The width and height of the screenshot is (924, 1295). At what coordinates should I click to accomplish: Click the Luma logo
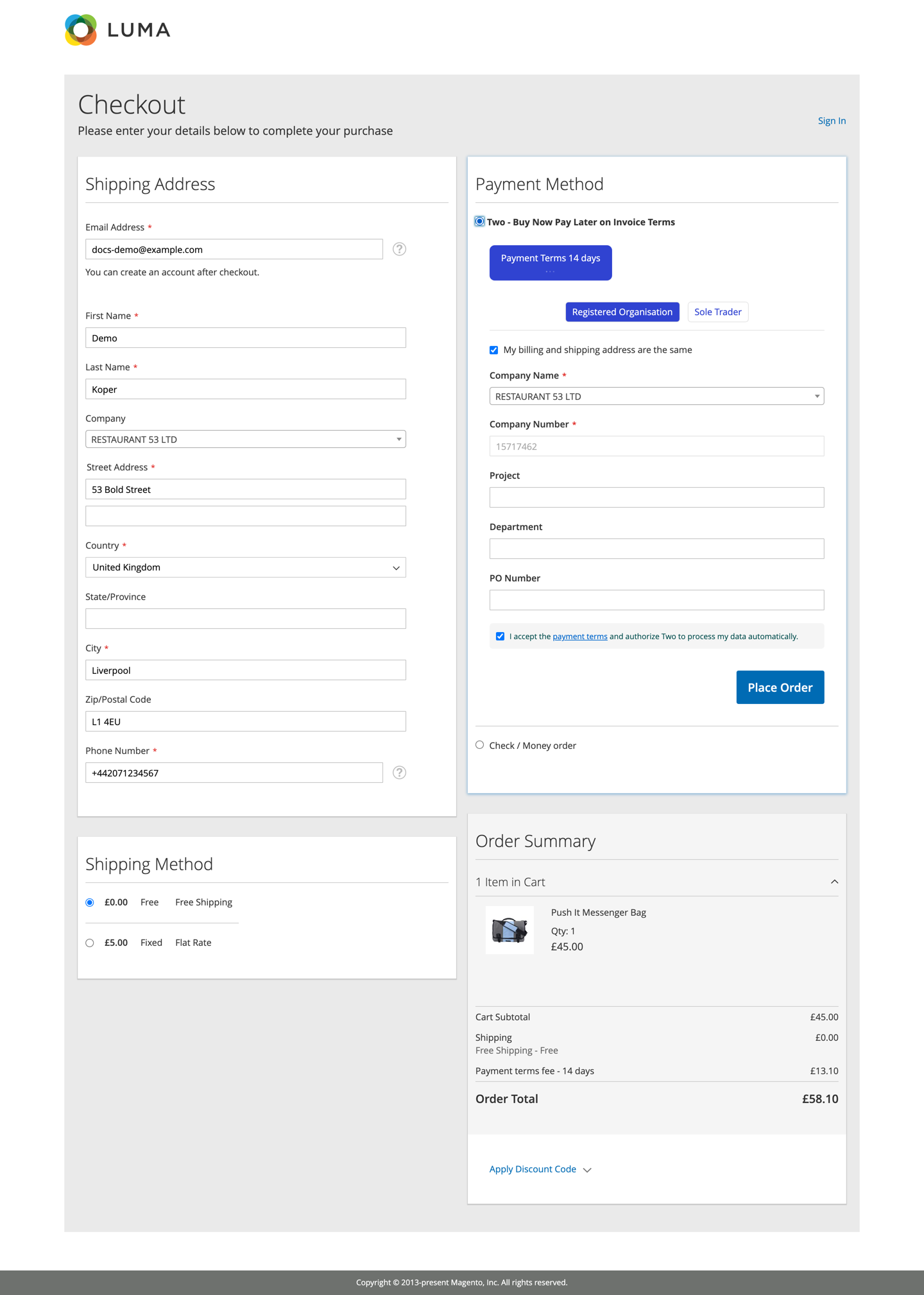pos(117,30)
